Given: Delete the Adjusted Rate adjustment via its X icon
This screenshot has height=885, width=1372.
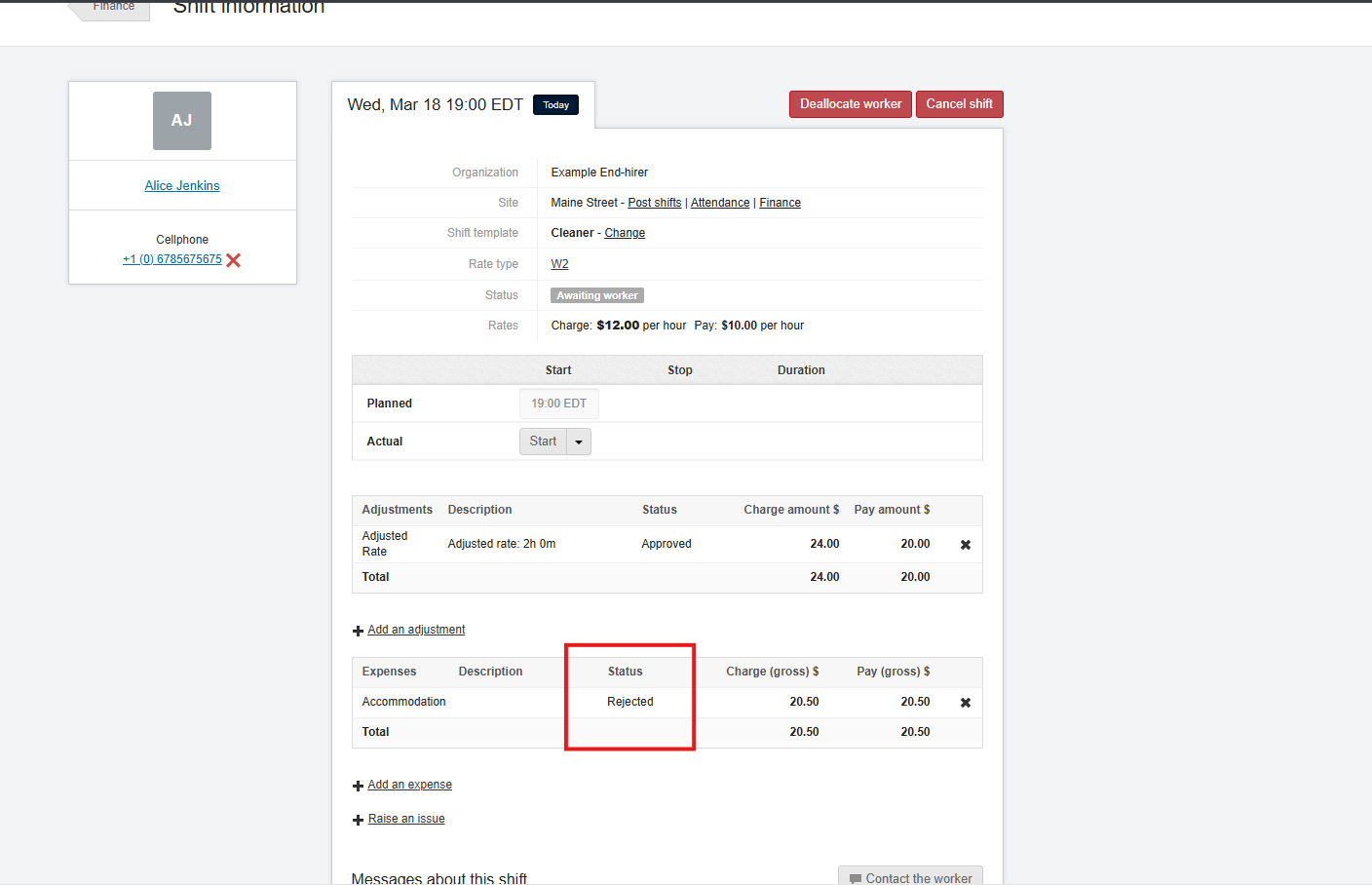Looking at the screenshot, I should pyautogui.click(x=965, y=544).
